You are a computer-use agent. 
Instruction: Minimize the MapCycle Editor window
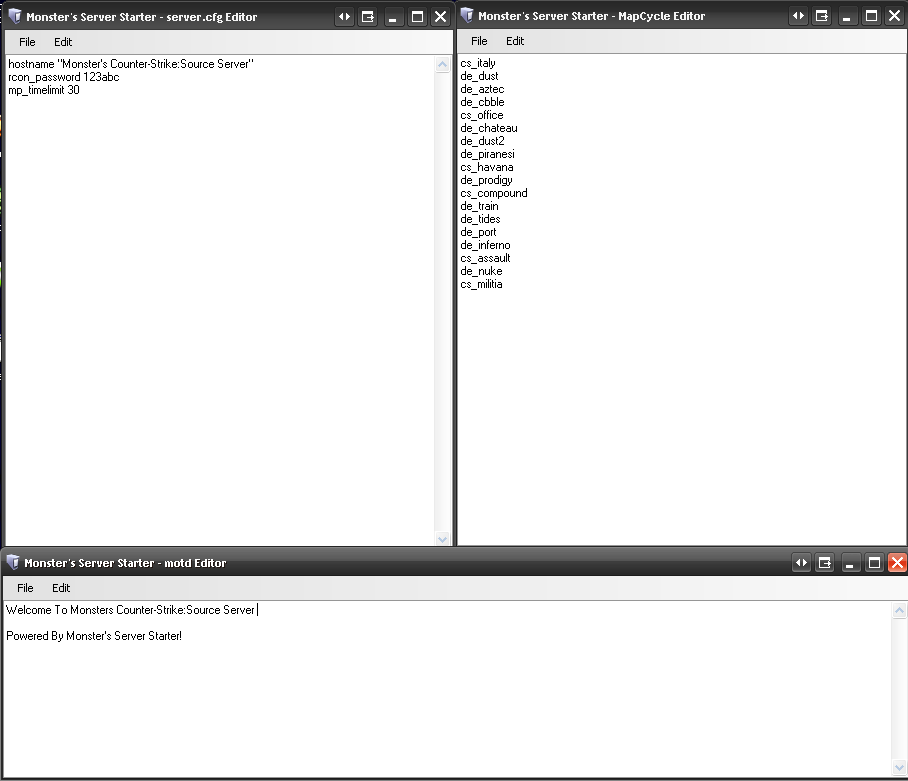click(847, 16)
